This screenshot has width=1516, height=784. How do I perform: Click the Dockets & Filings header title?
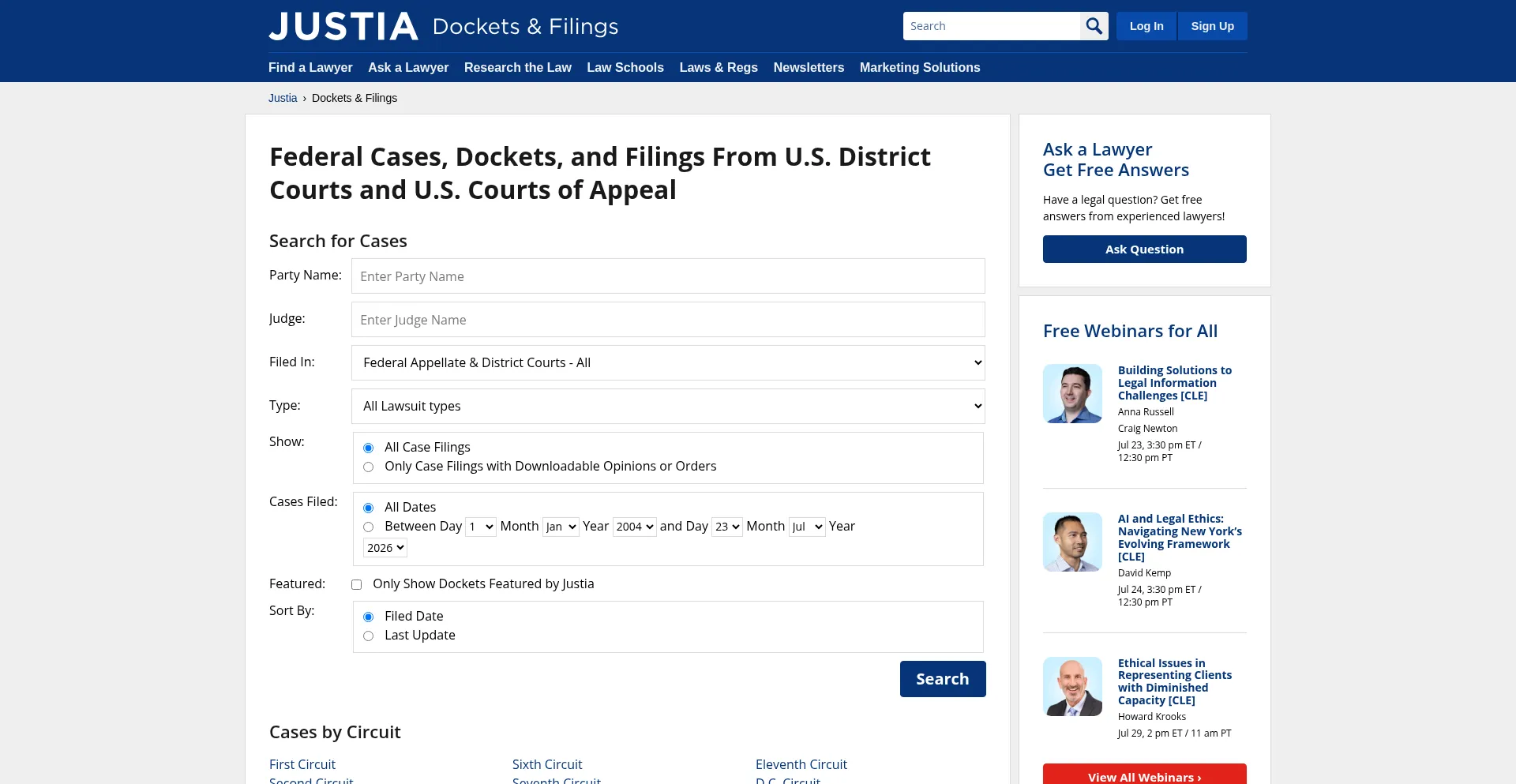pos(526,27)
